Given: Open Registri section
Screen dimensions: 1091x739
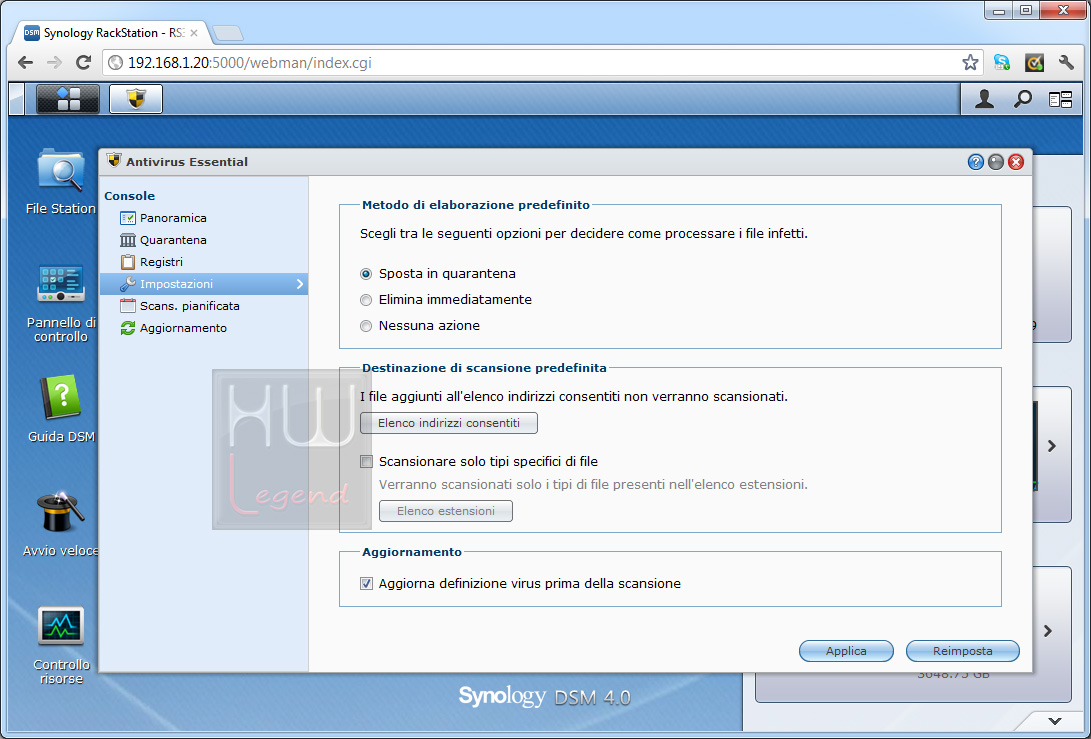Looking at the screenshot, I should (204, 262).
